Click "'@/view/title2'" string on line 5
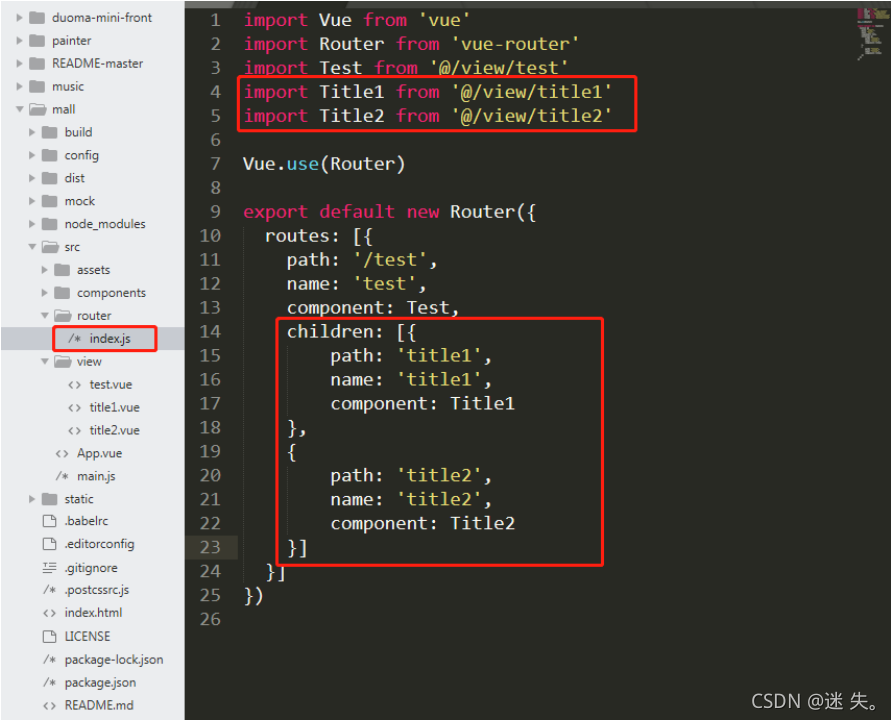 pos(531,116)
